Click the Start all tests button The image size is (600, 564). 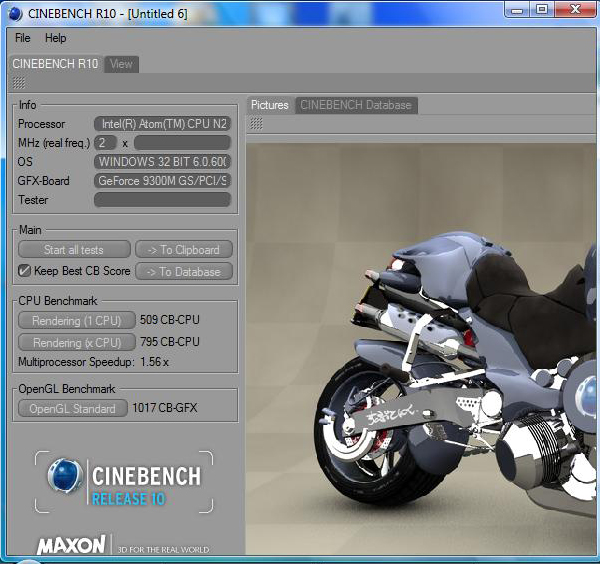74,249
